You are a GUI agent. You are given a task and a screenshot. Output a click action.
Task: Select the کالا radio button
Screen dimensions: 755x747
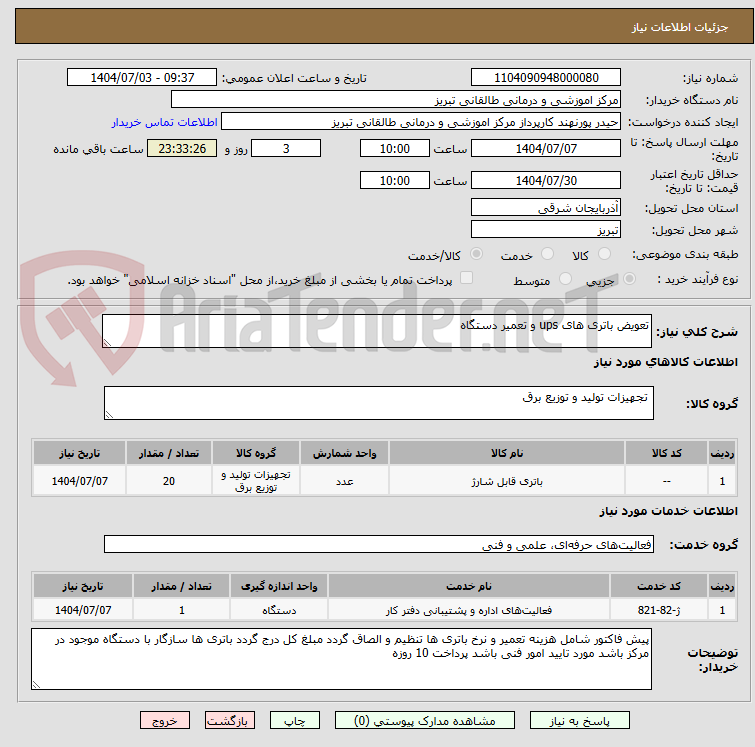coord(604,254)
